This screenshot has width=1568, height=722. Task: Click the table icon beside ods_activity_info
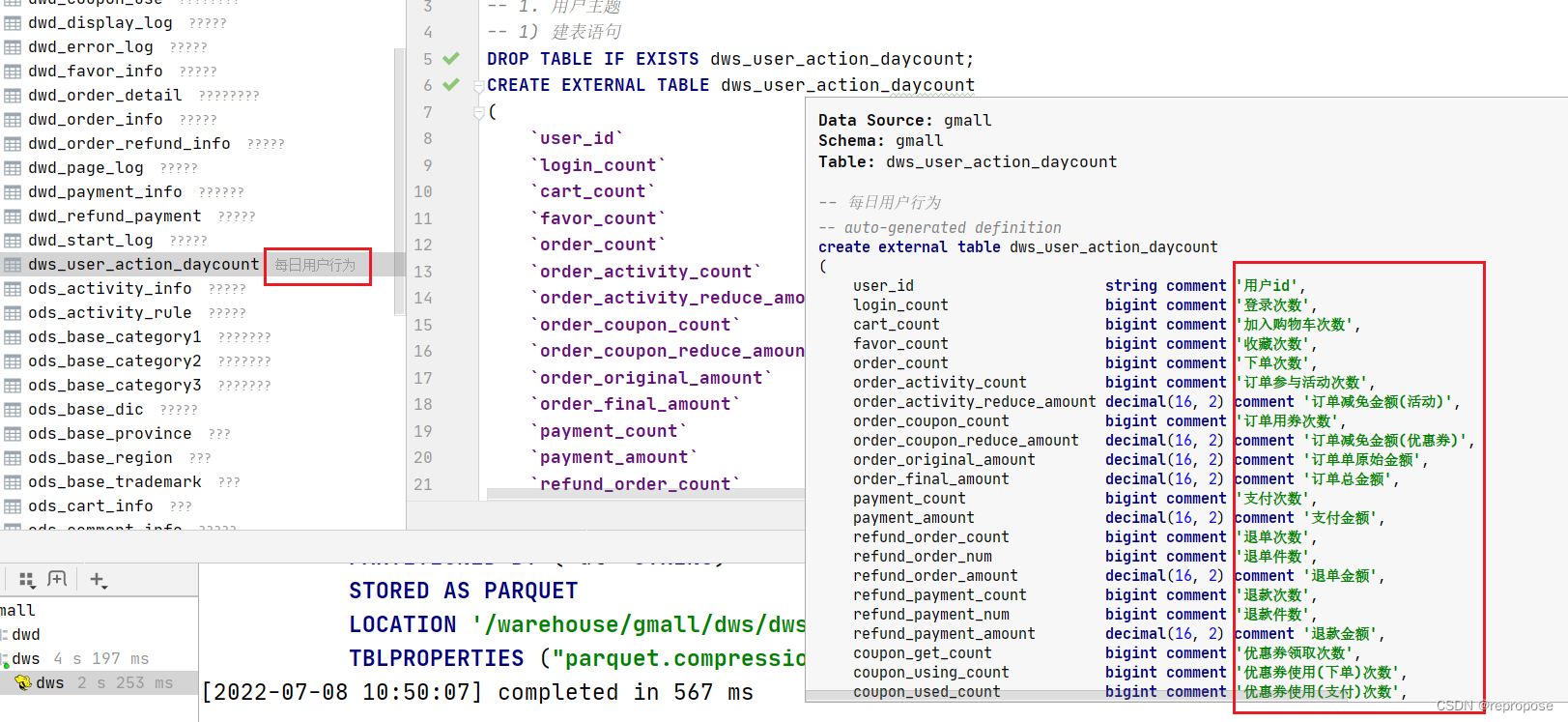[13, 288]
